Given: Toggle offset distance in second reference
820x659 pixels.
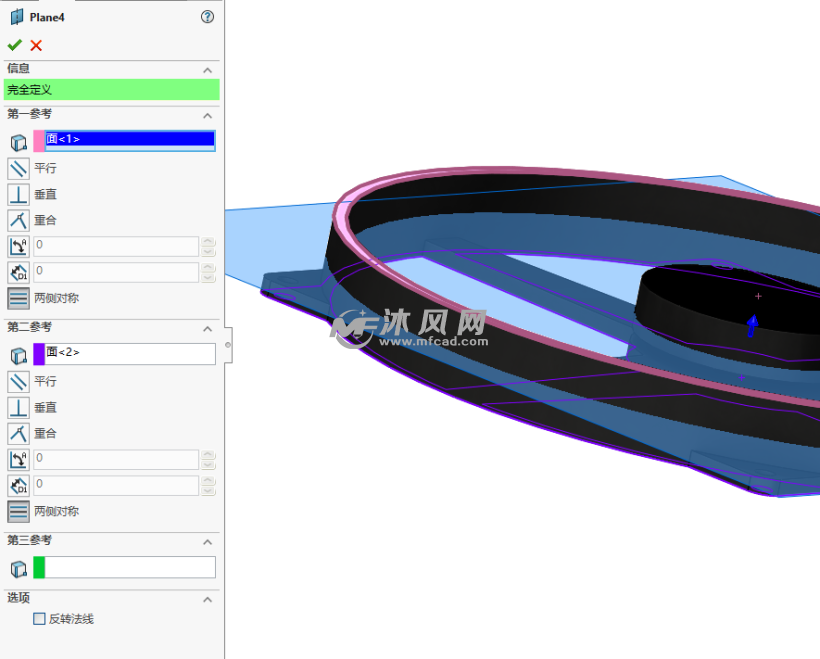Looking at the screenshot, I should (18, 485).
